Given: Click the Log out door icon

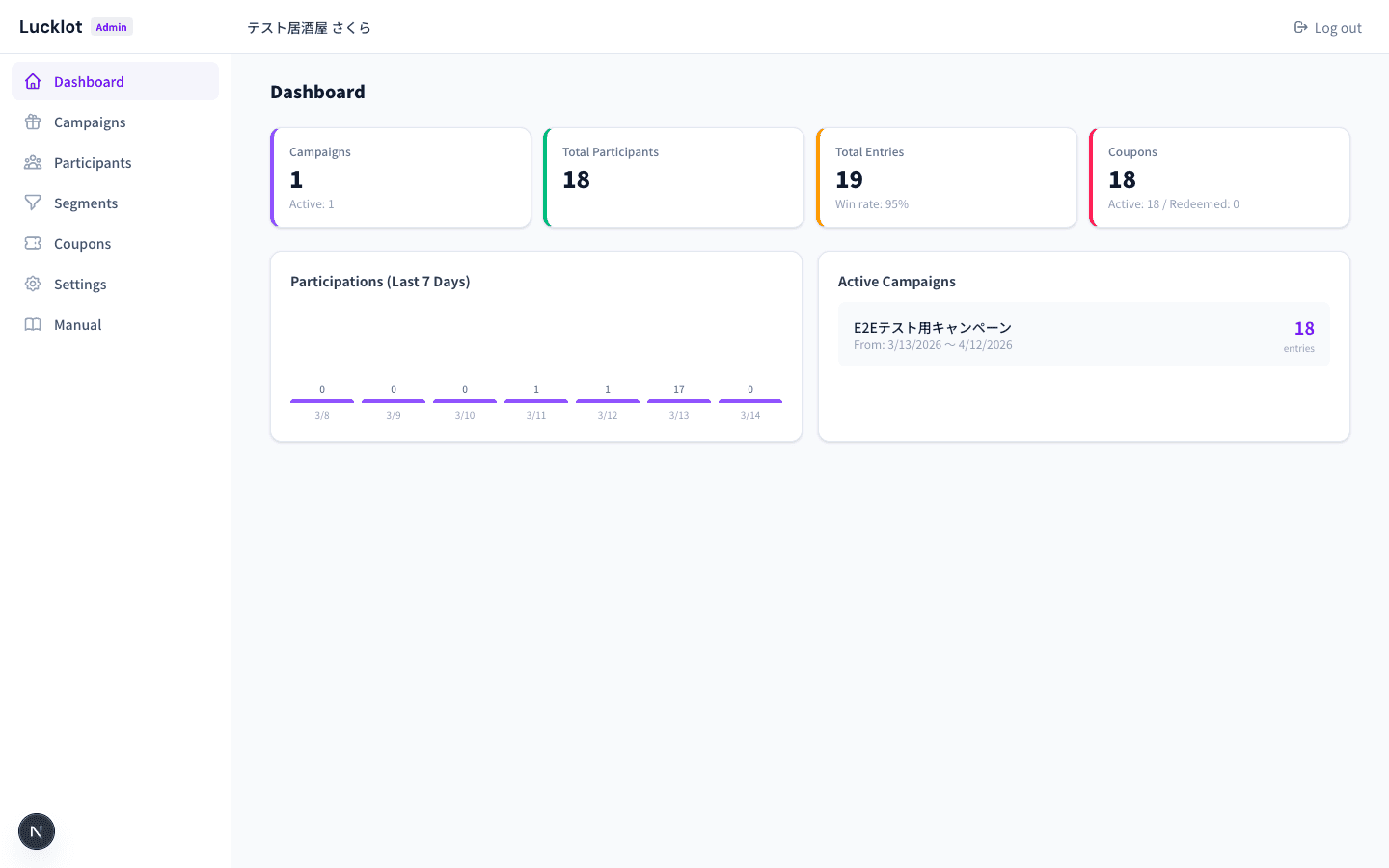Looking at the screenshot, I should tap(1300, 27).
